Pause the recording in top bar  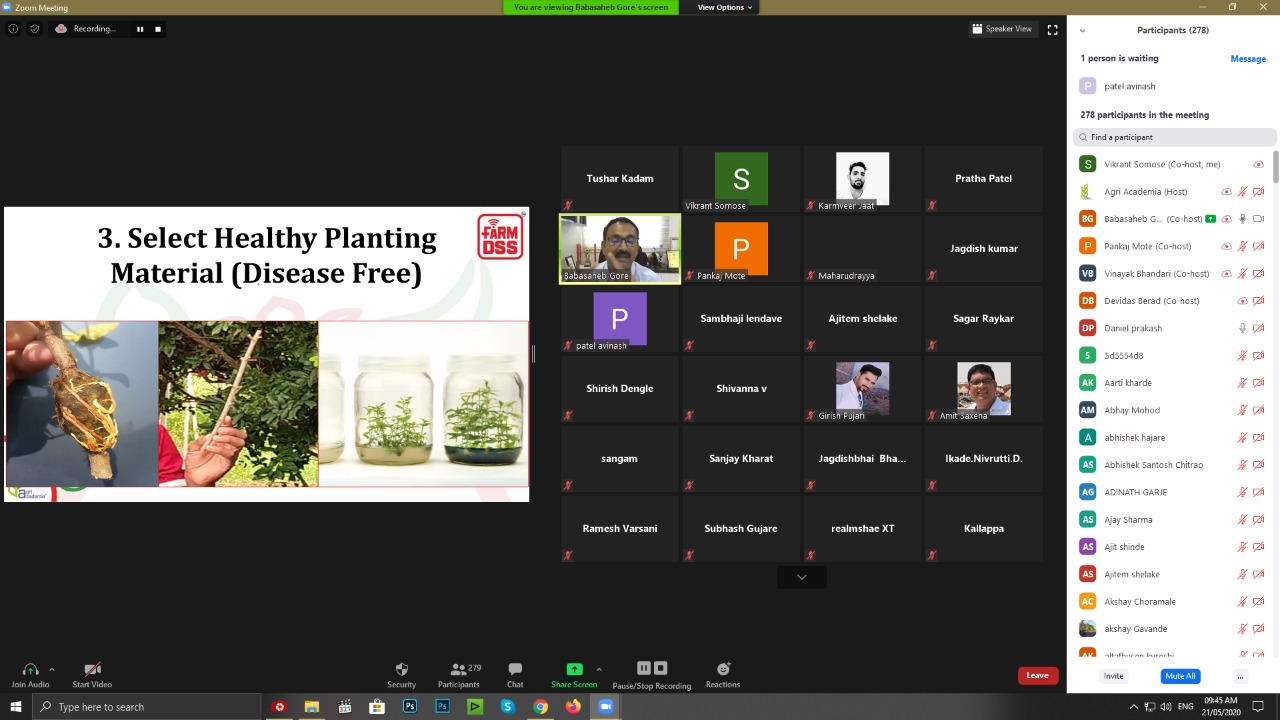pyautogui.click(x=140, y=29)
